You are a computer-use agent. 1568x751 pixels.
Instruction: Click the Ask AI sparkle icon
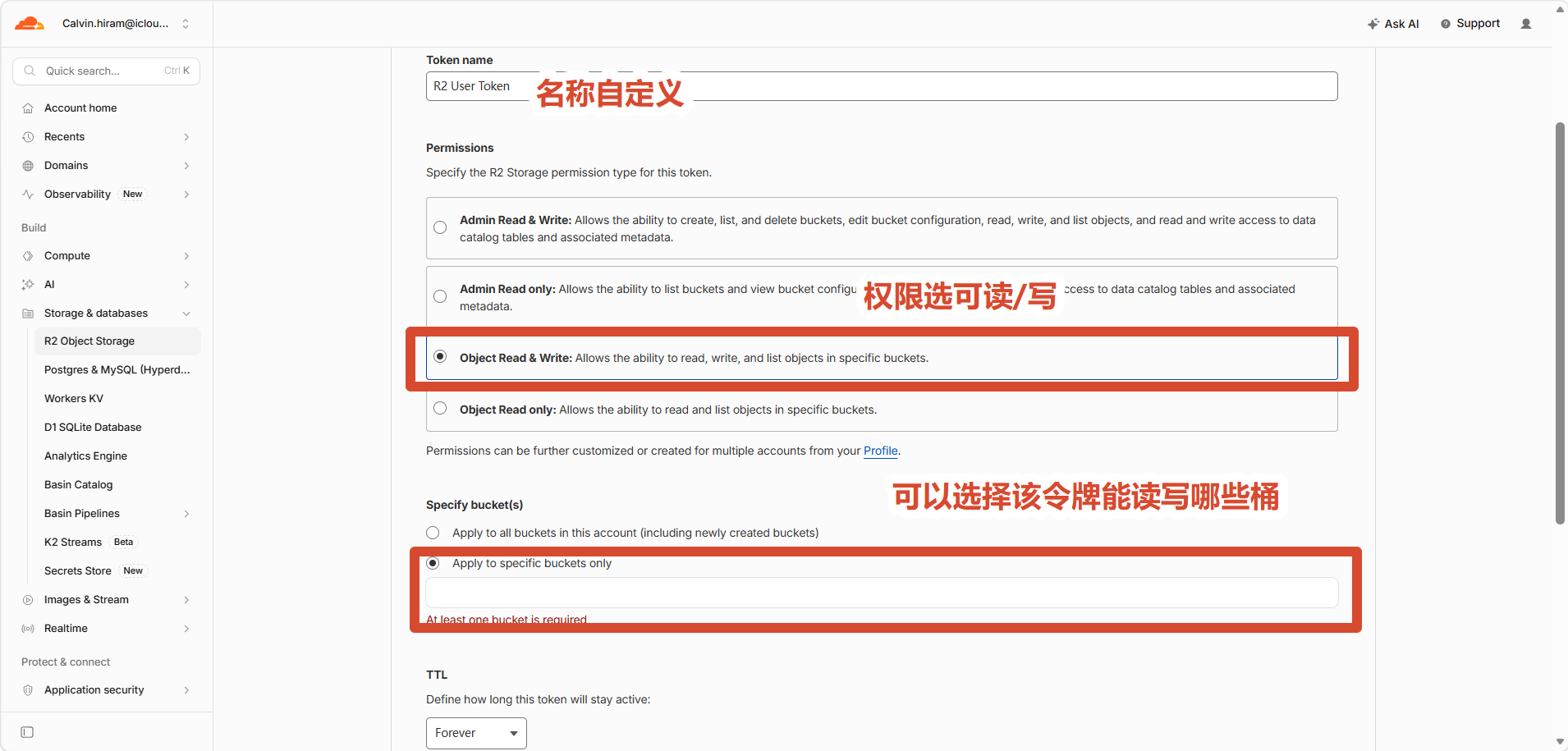point(1373,24)
